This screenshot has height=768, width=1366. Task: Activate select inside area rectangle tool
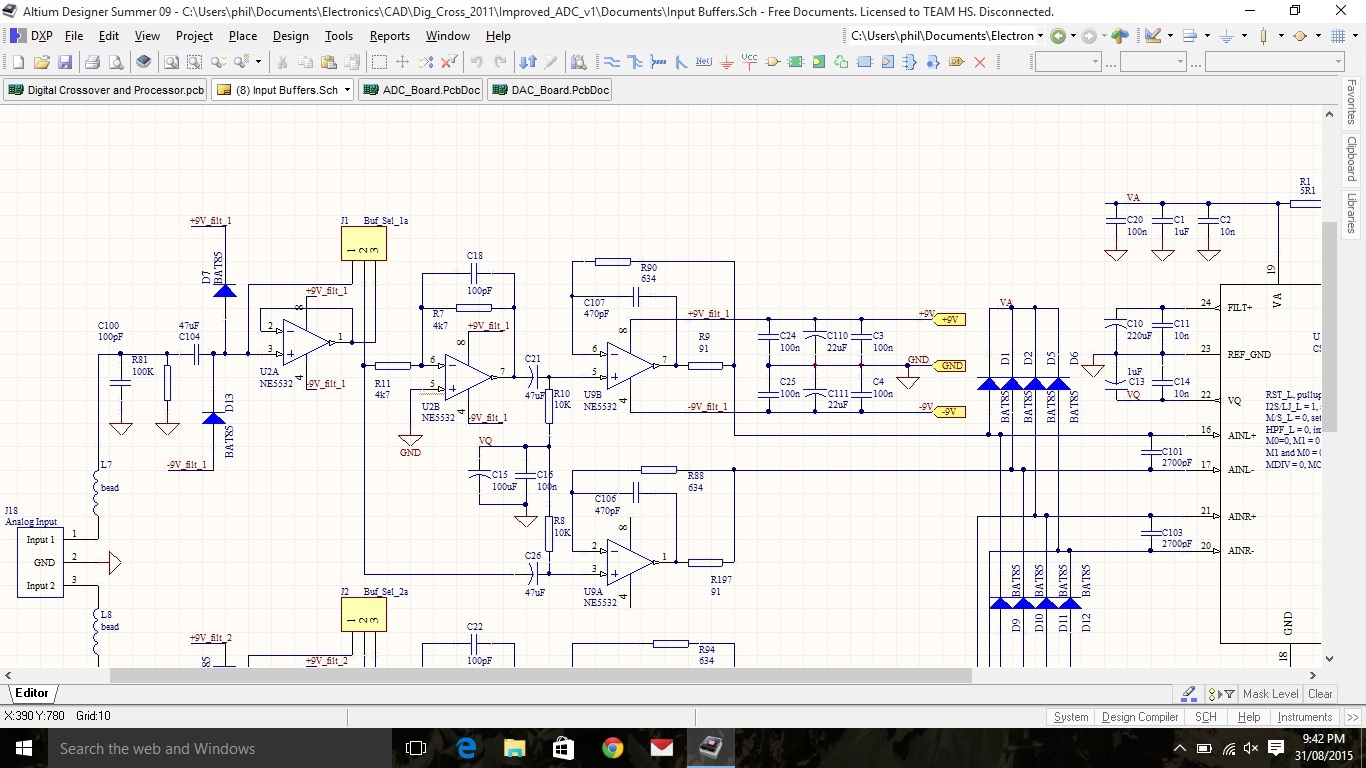click(x=379, y=62)
